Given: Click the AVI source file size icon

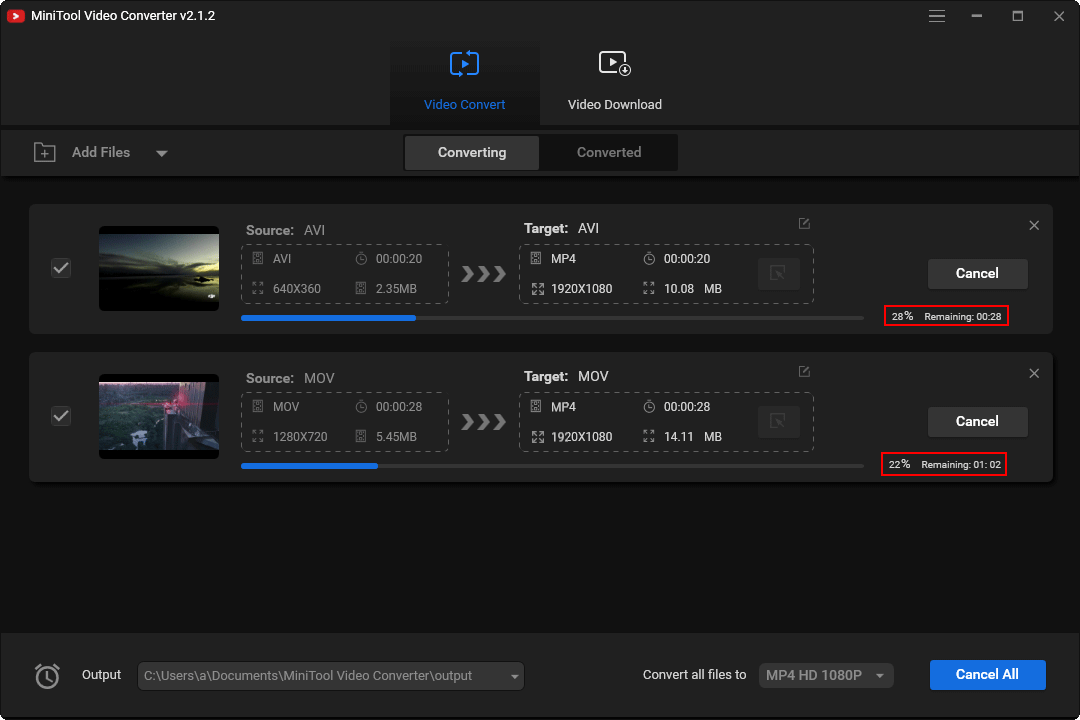Looking at the screenshot, I should (x=361, y=288).
